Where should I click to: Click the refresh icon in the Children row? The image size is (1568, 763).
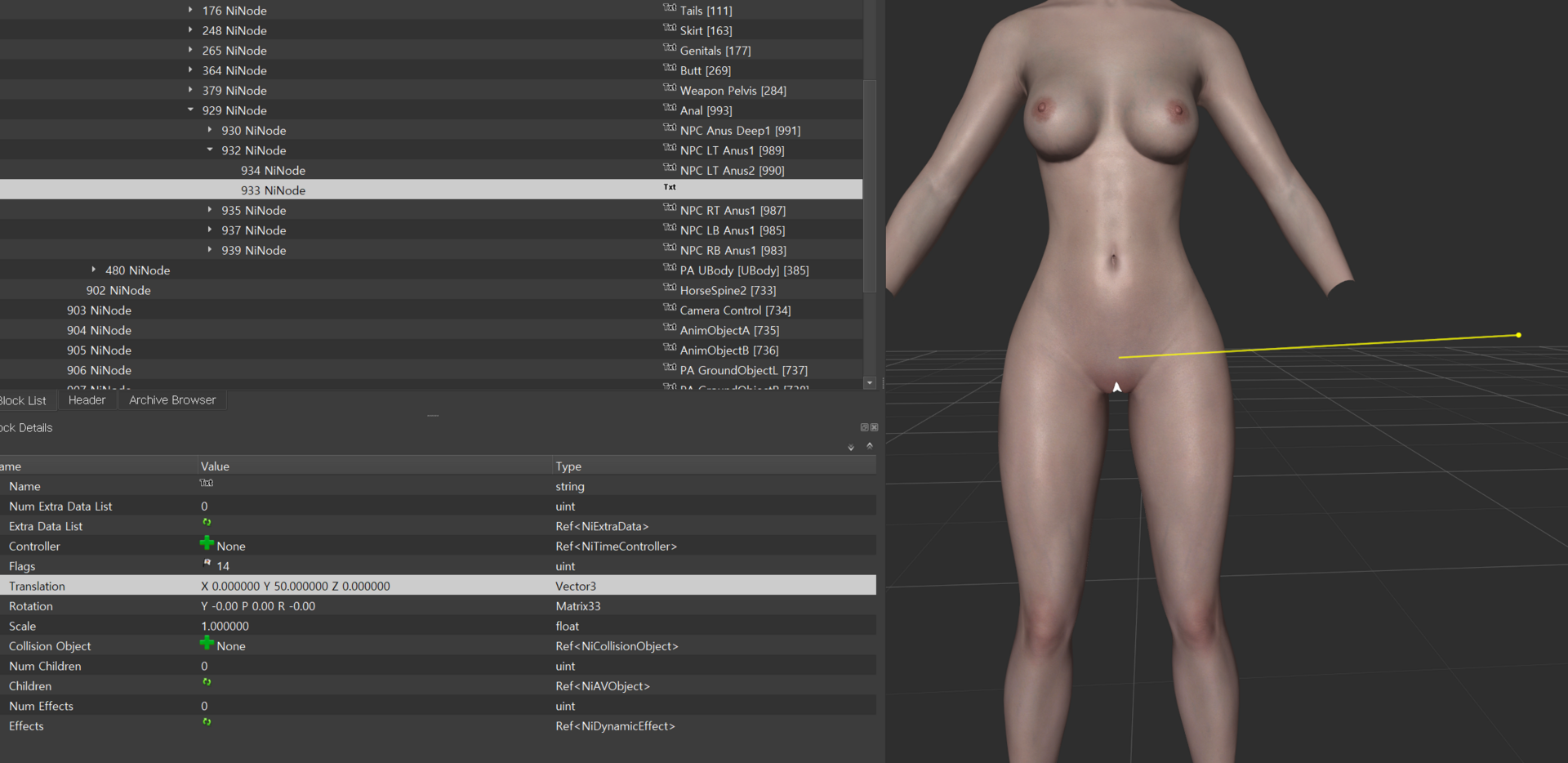pyautogui.click(x=207, y=682)
